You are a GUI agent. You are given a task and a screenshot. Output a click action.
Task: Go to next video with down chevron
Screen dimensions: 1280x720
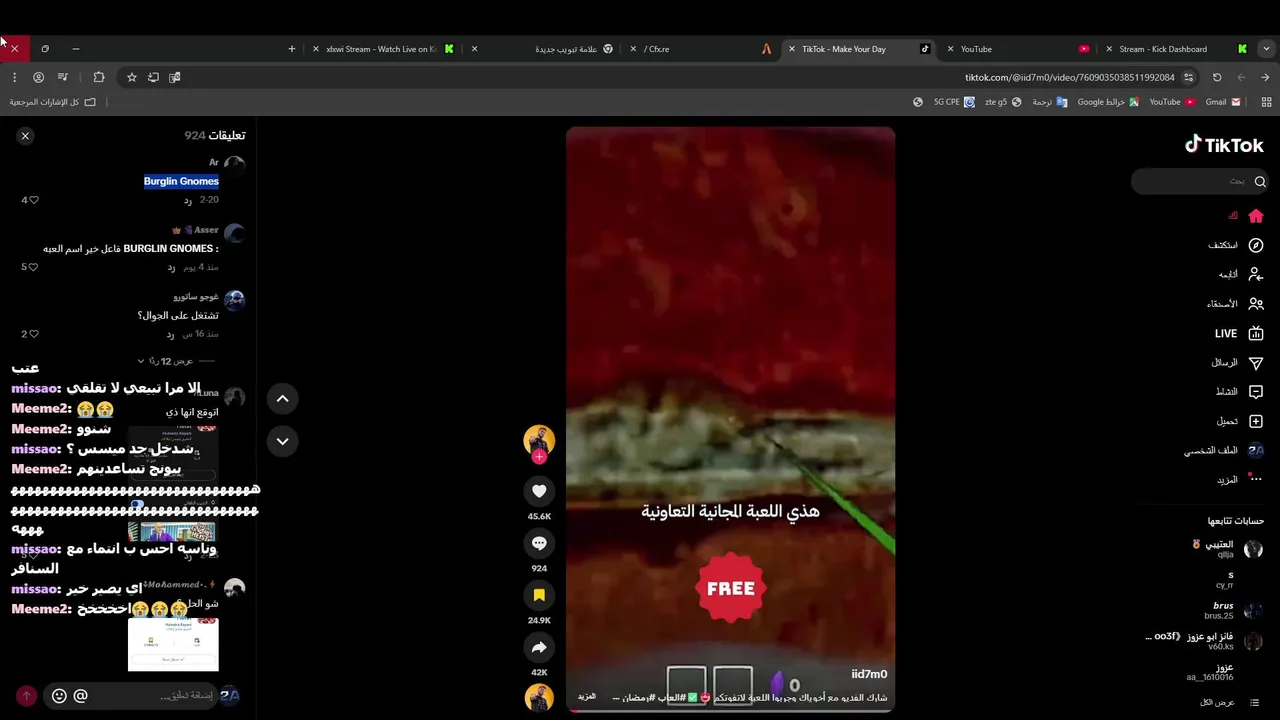(x=282, y=441)
